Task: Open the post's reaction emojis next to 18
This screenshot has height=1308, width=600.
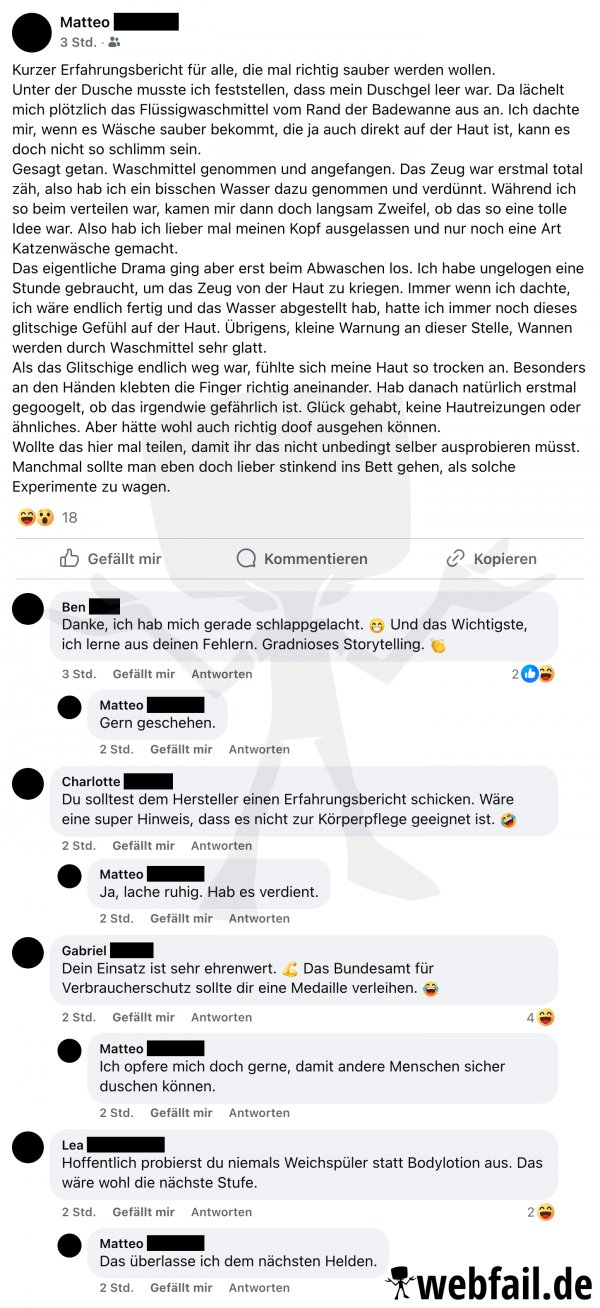Action: click(37, 517)
